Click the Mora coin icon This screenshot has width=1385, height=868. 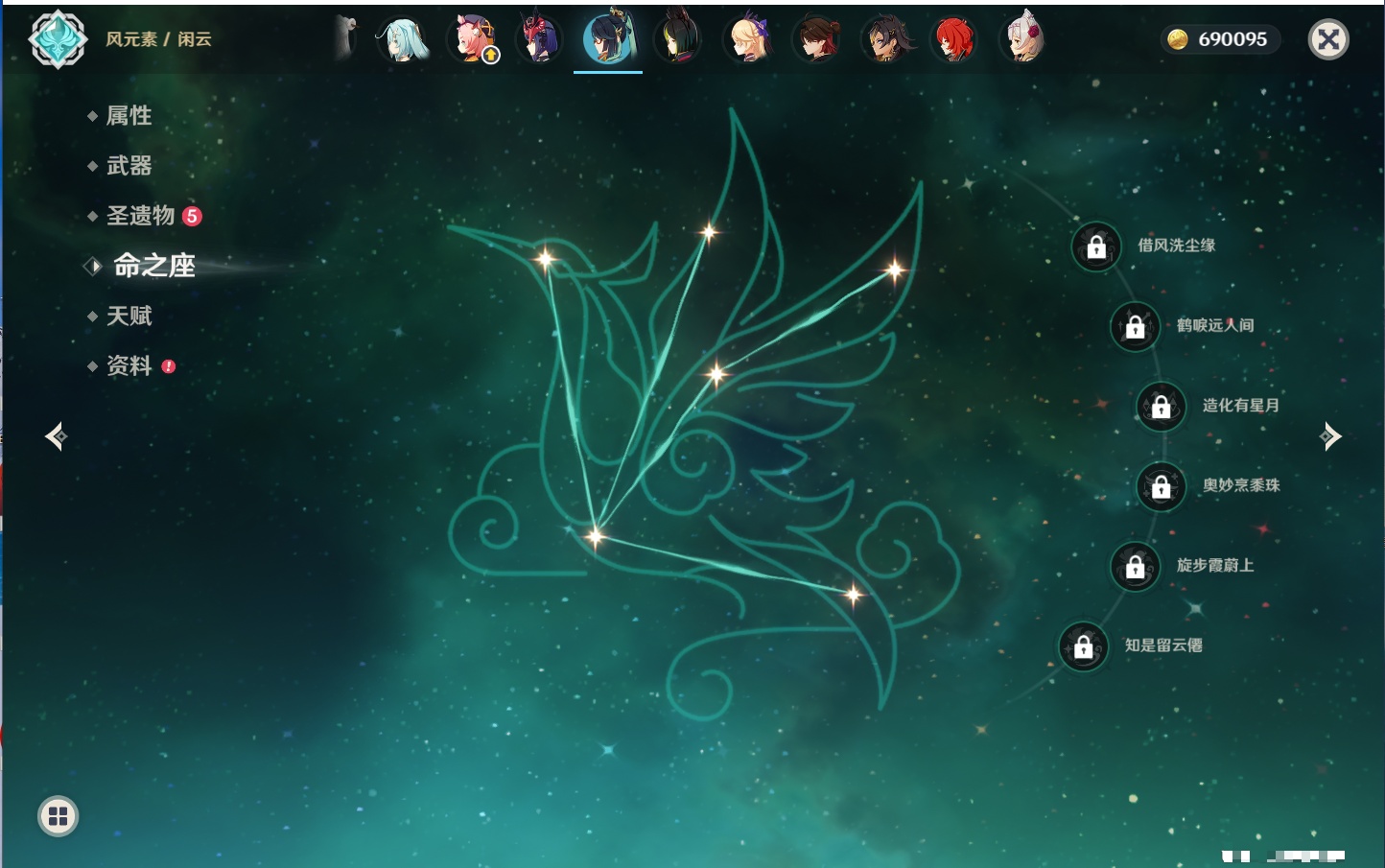(x=1178, y=39)
